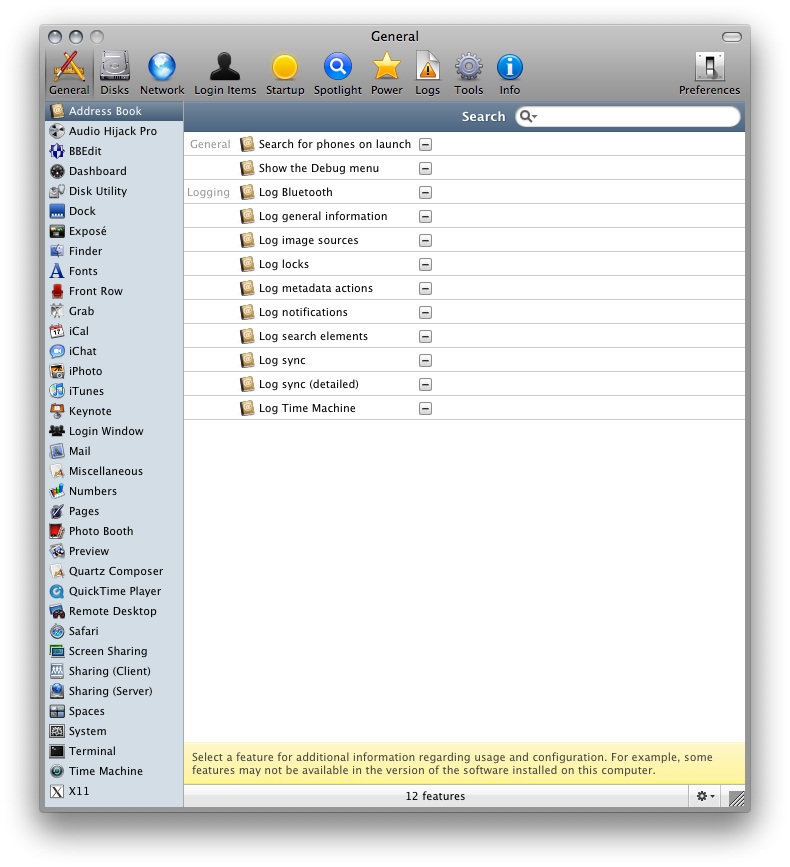Select Address Book in the sidebar
This screenshot has height=867, width=790.
click(x=114, y=111)
